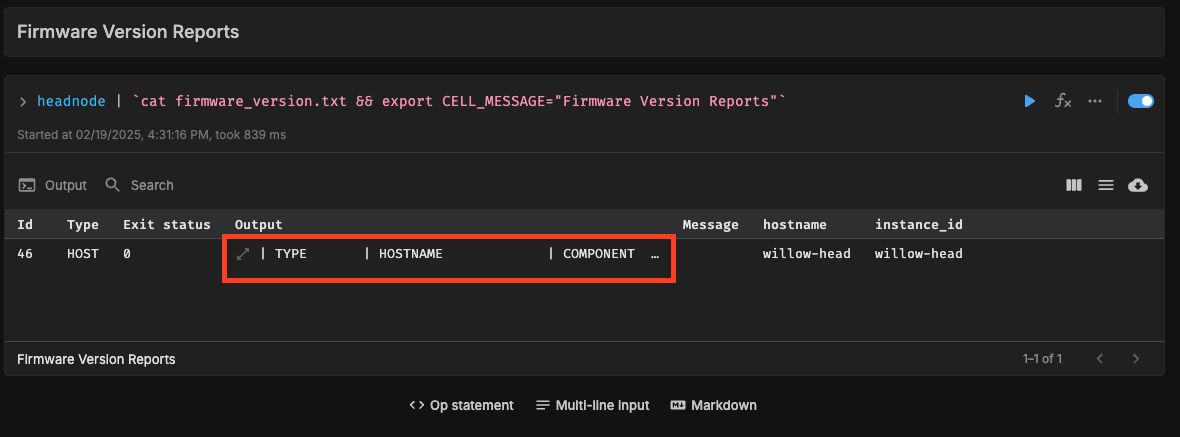Click the Message column header

tap(710, 224)
